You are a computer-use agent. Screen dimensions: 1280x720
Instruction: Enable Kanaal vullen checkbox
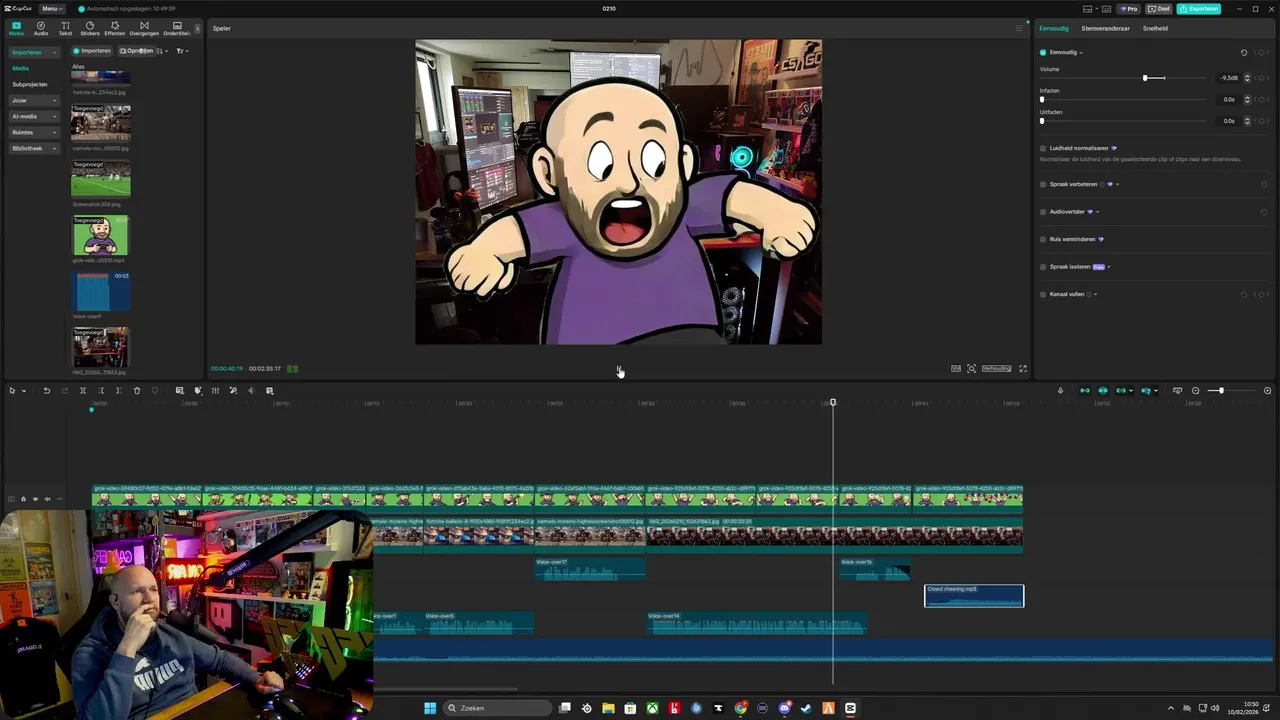1043,294
